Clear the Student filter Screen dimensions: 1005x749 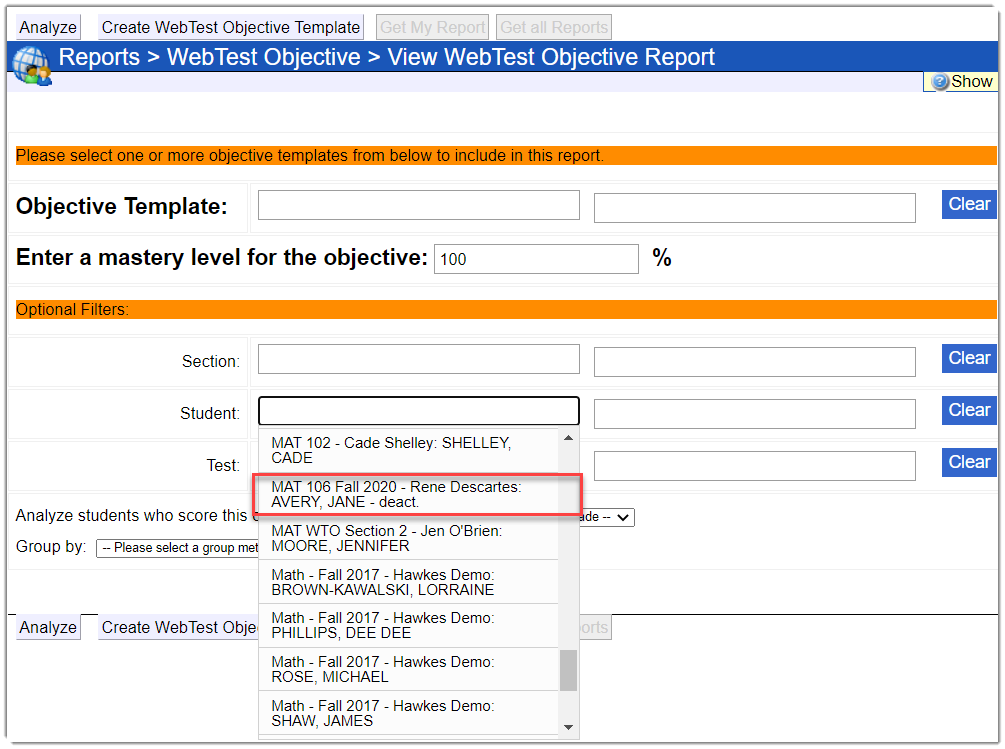tap(968, 411)
